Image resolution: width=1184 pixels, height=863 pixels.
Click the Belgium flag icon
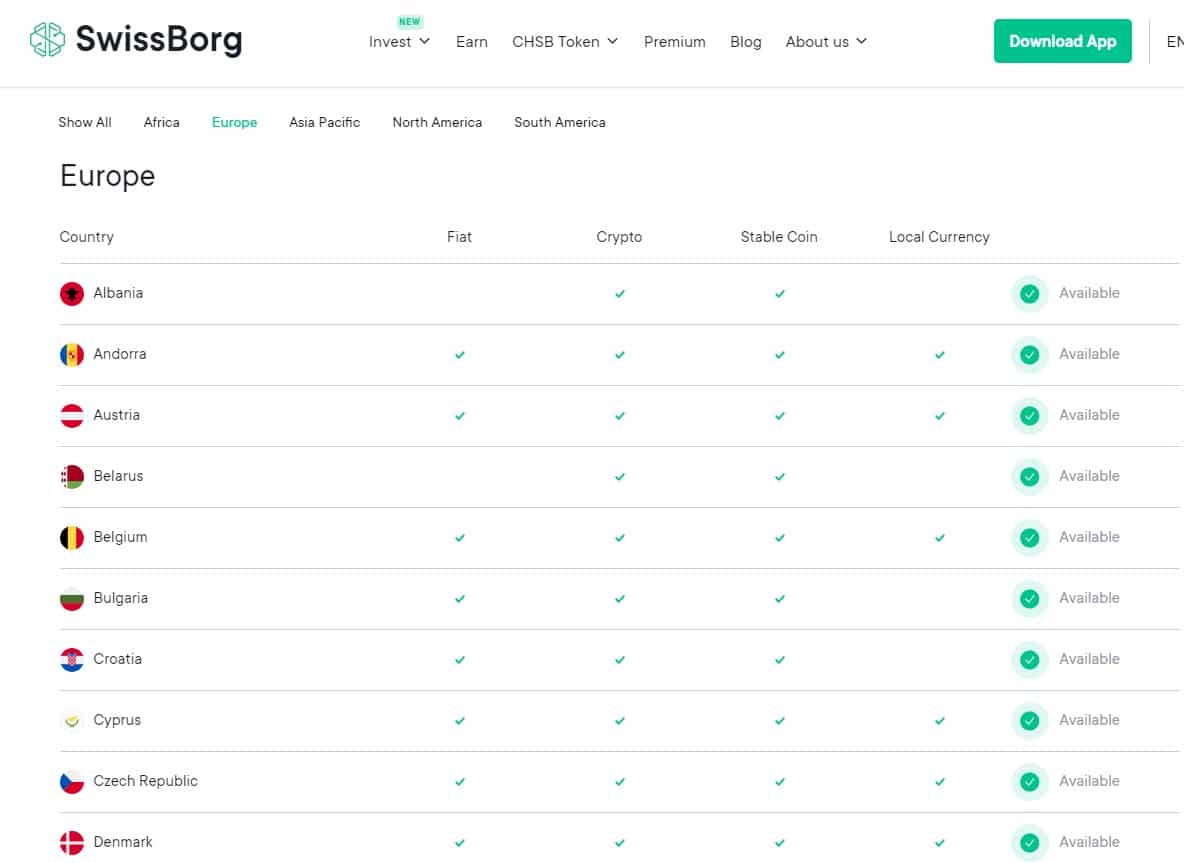pos(72,538)
